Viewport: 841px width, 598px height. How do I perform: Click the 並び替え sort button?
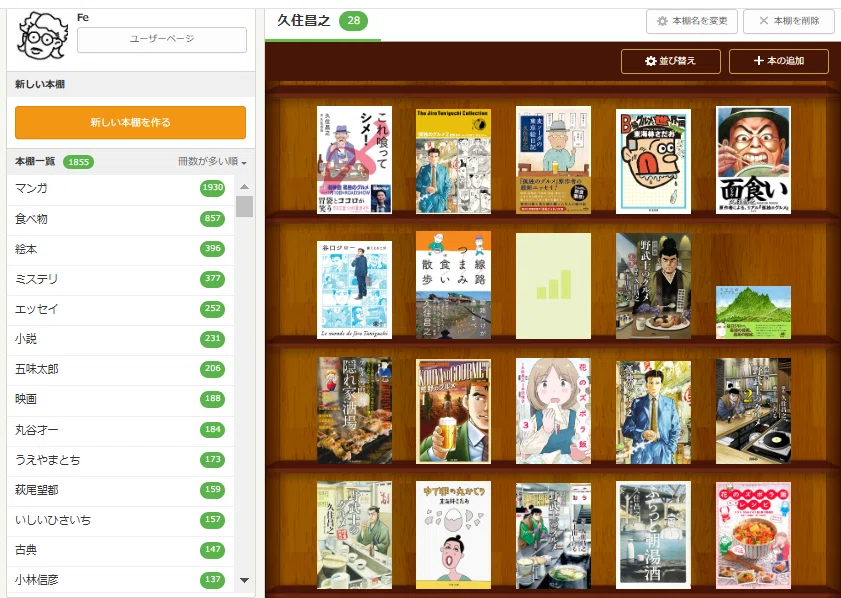coord(670,61)
